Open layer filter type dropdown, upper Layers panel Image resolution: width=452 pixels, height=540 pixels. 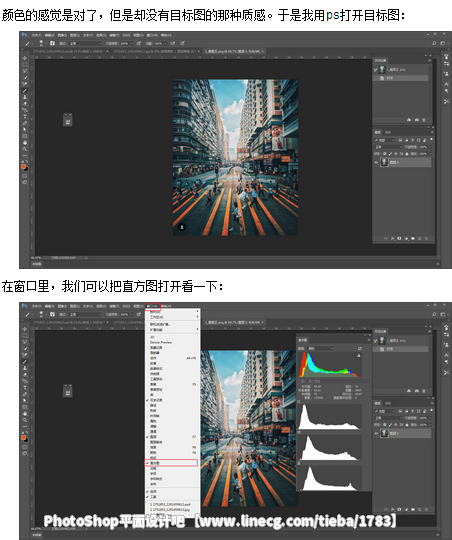(385, 140)
